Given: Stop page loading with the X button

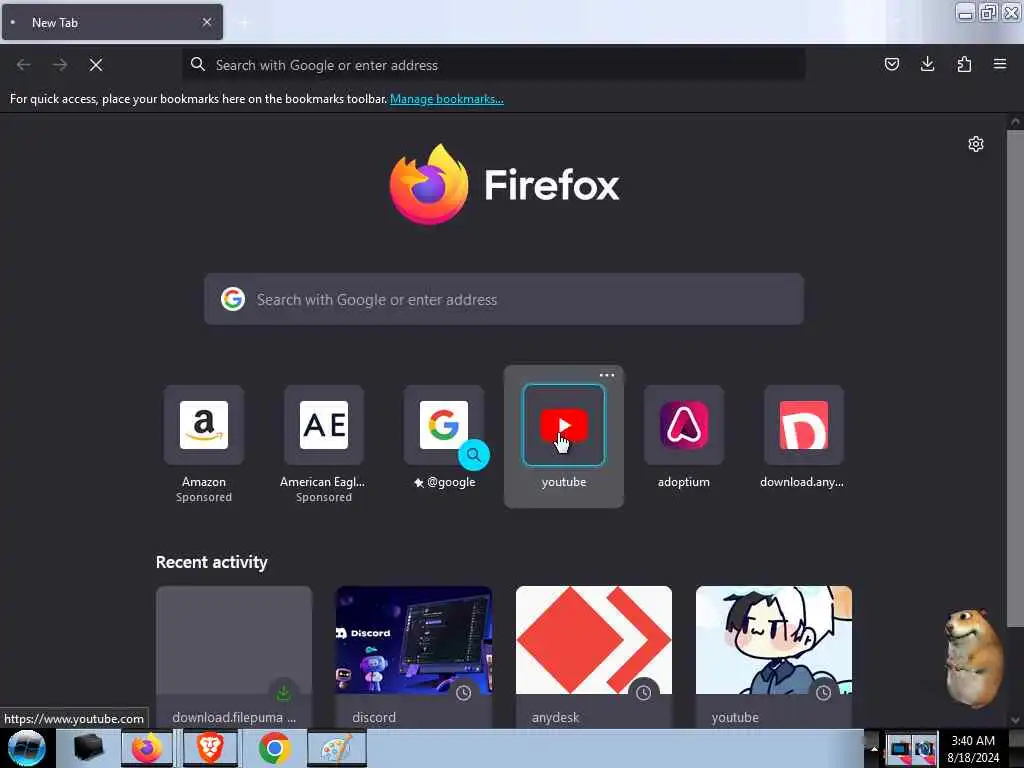Looking at the screenshot, I should pyautogui.click(x=96, y=65).
